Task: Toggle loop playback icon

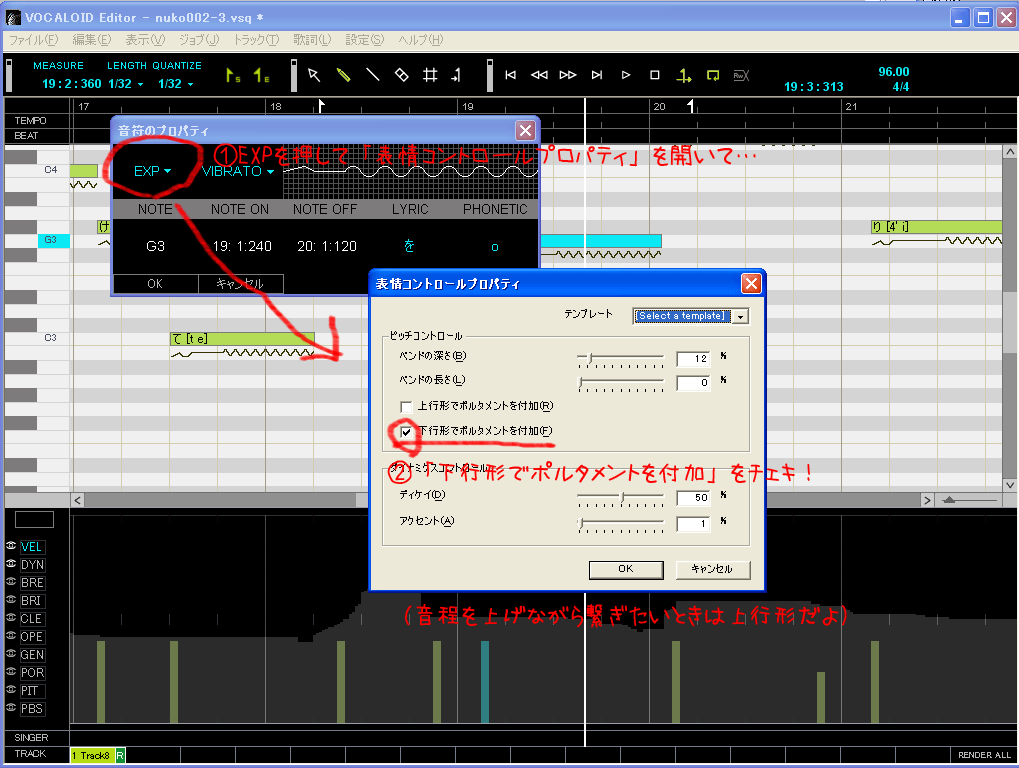Action: pyautogui.click(x=713, y=76)
